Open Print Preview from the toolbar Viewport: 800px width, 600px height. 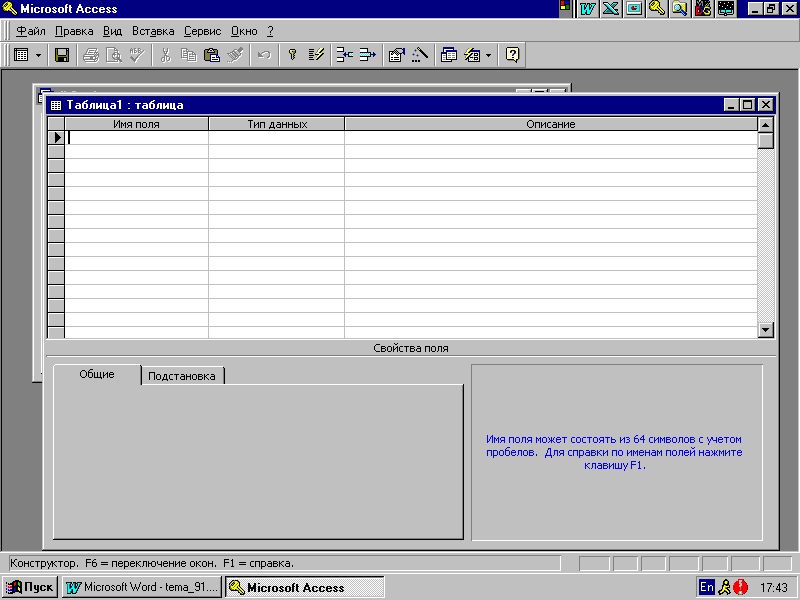(114, 55)
